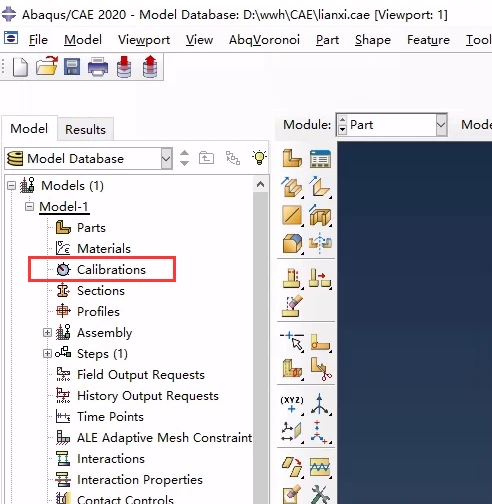The width and height of the screenshot is (492, 504).
Task: Open the Module dropdown showing Part
Action: tap(441, 125)
